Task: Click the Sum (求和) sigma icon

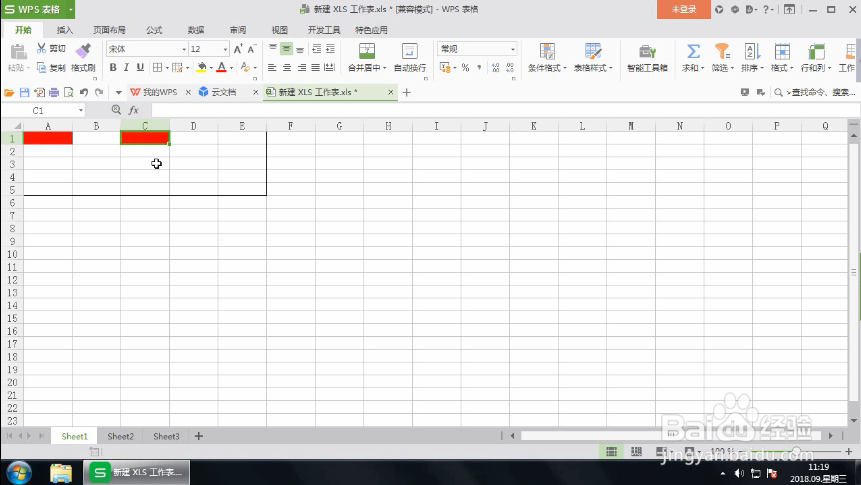Action: [693, 51]
